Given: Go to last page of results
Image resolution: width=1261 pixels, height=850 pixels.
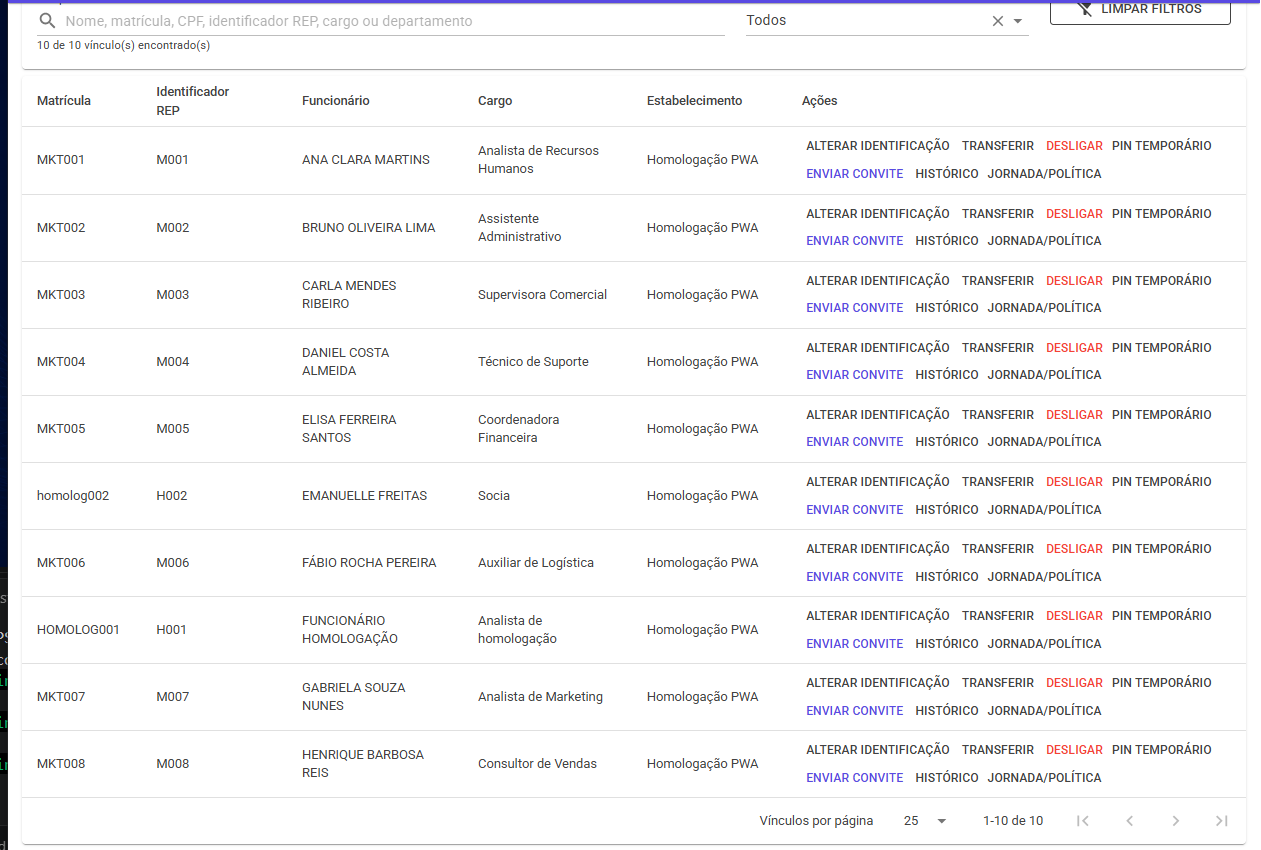Looking at the screenshot, I should (1221, 821).
